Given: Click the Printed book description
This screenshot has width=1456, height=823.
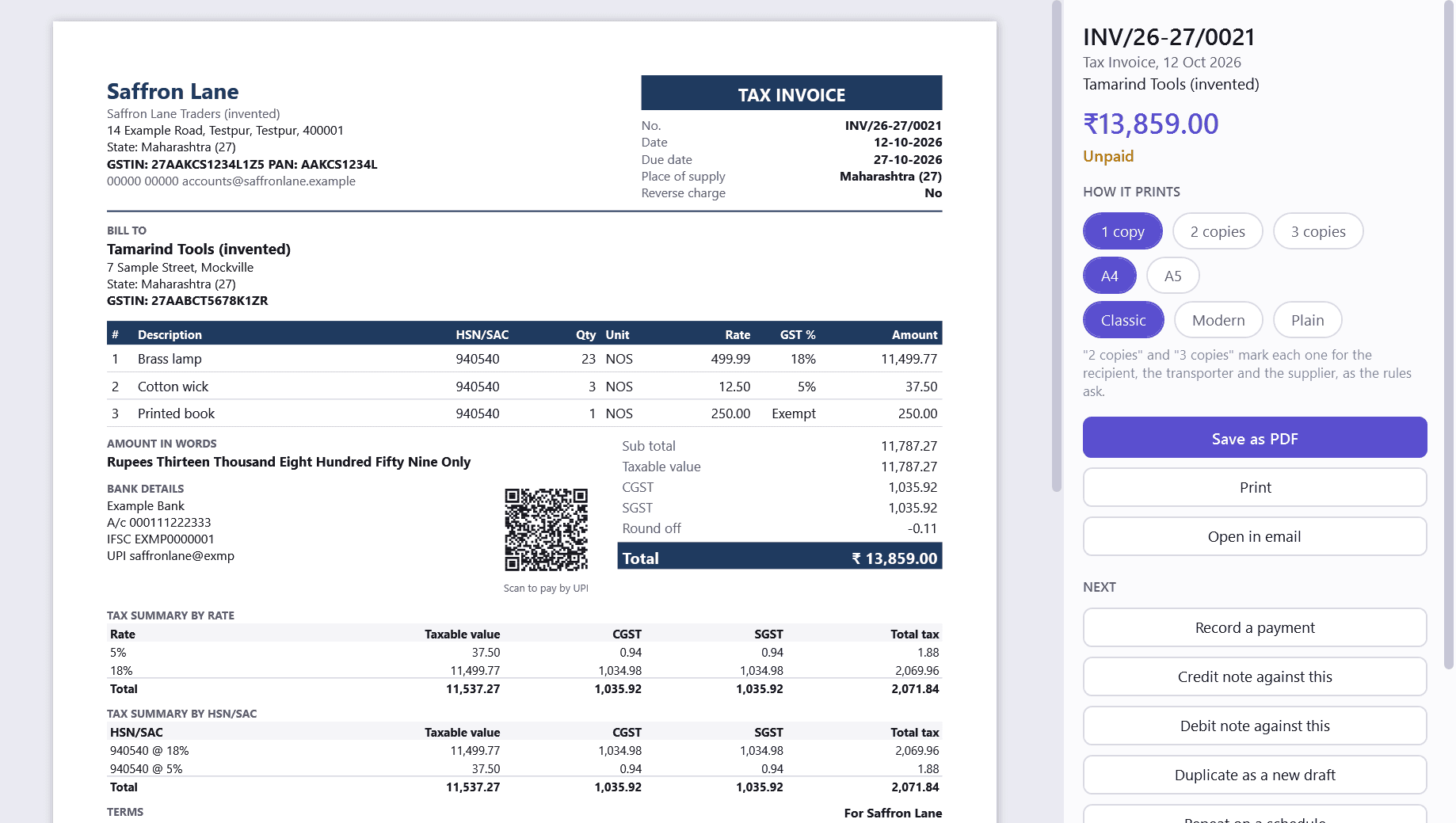Looking at the screenshot, I should coord(176,413).
